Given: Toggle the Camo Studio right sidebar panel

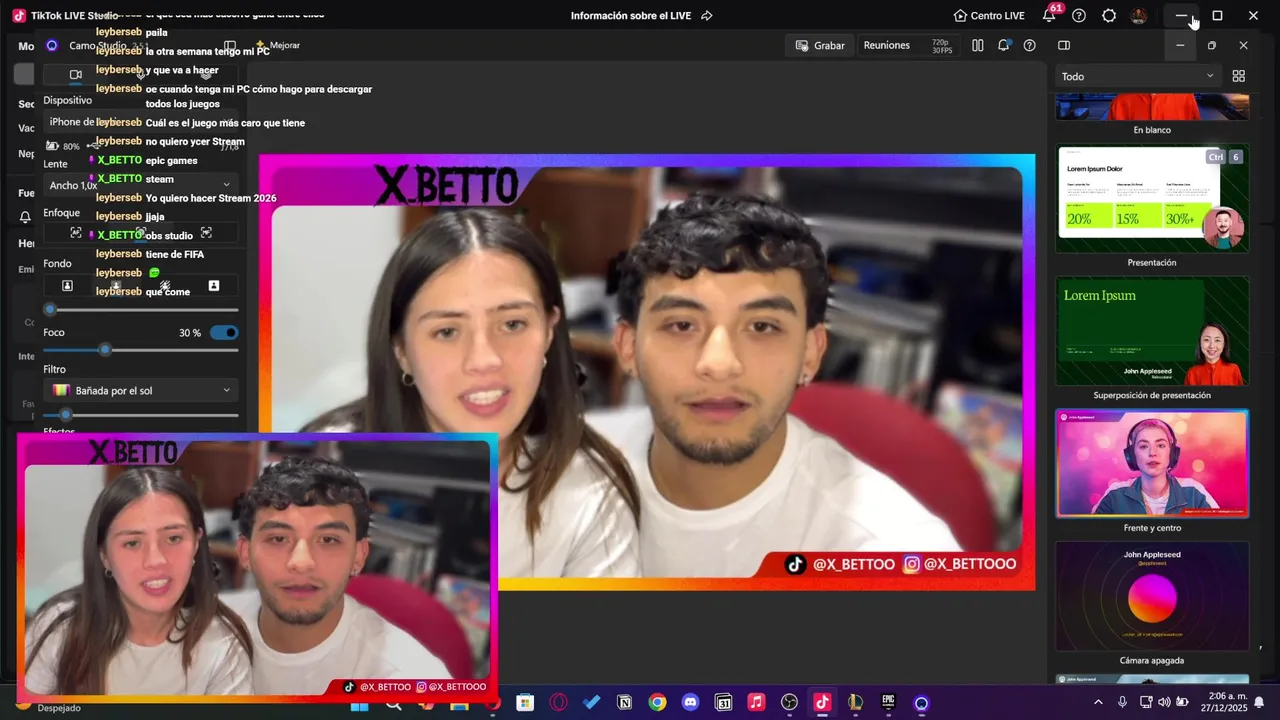Looking at the screenshot, I should (x=1064, y=45).
